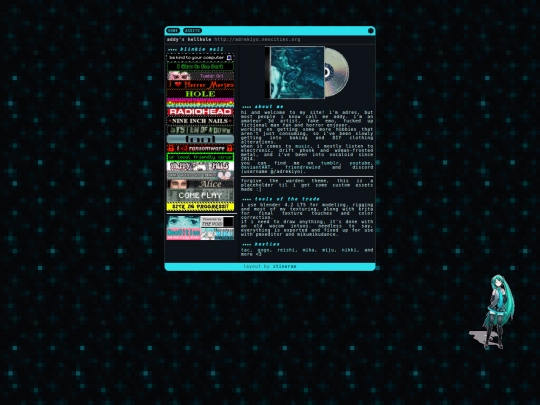The width and height of the screenshot is (540, 405).
Task: Open the friendrewind link in about me
Action: pyautogui.click(x=303, y=167)
